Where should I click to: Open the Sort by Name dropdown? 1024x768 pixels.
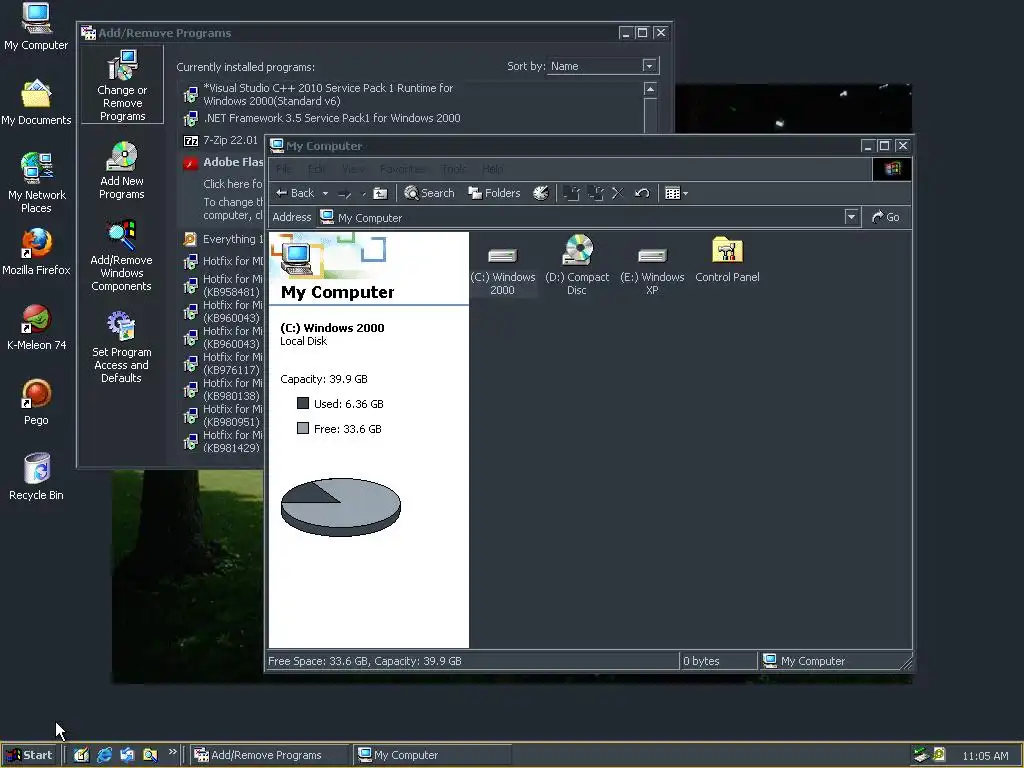click(648, 65)
